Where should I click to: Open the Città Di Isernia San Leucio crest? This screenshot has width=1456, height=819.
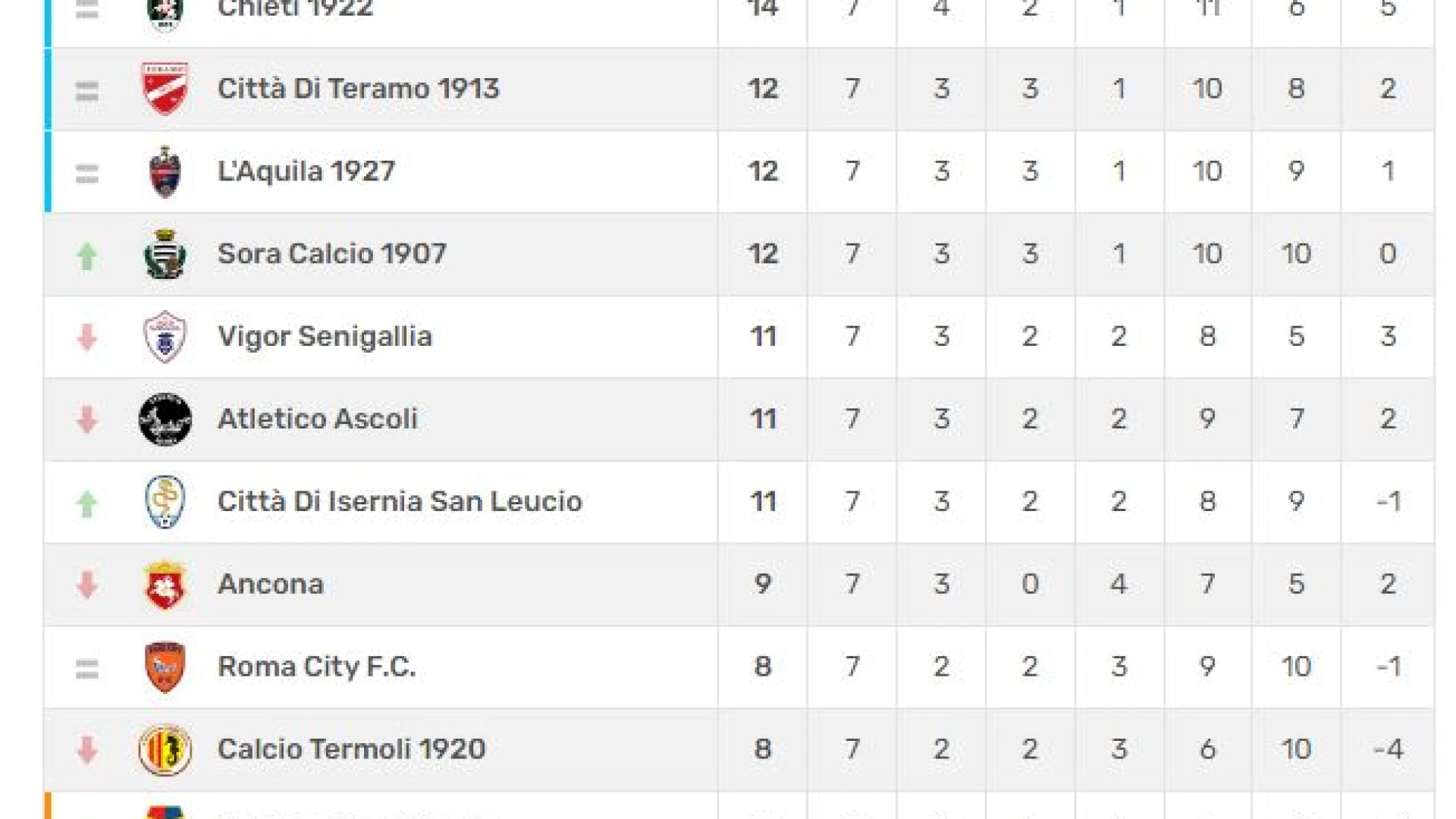pos(165,502)
